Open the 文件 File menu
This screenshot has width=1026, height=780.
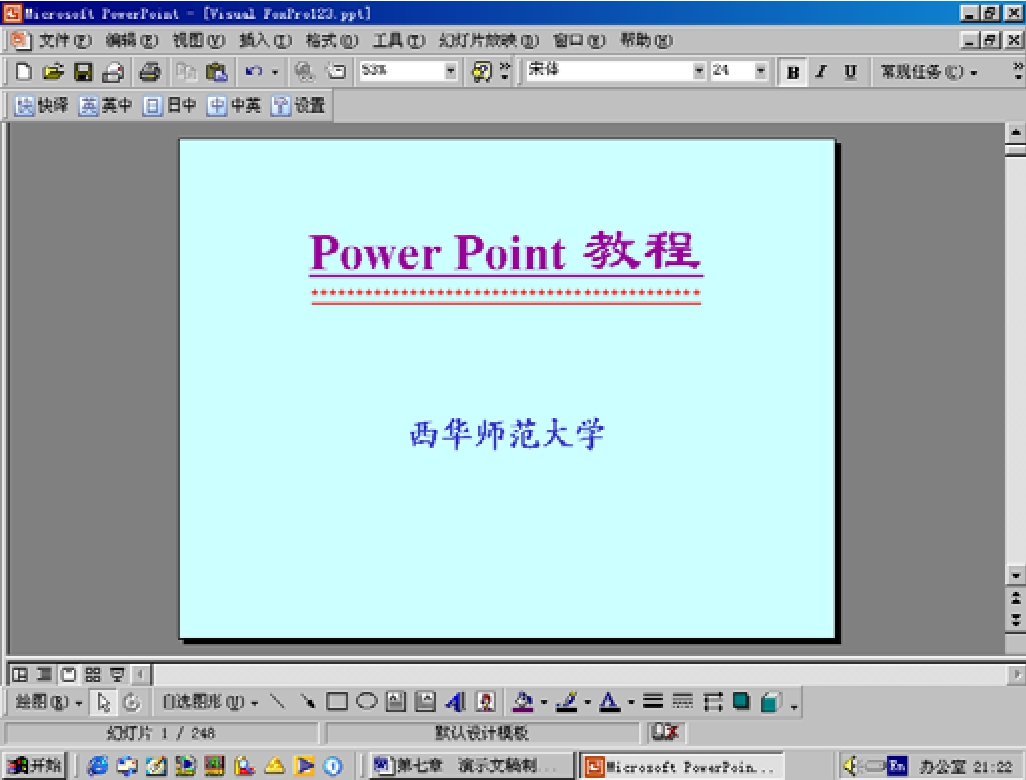coord(65,41)
